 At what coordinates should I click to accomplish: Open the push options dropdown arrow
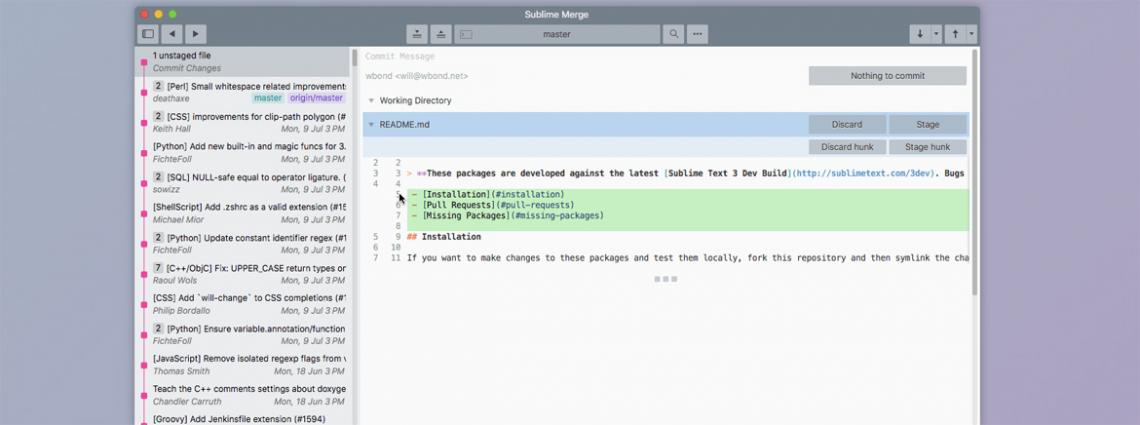971,34
